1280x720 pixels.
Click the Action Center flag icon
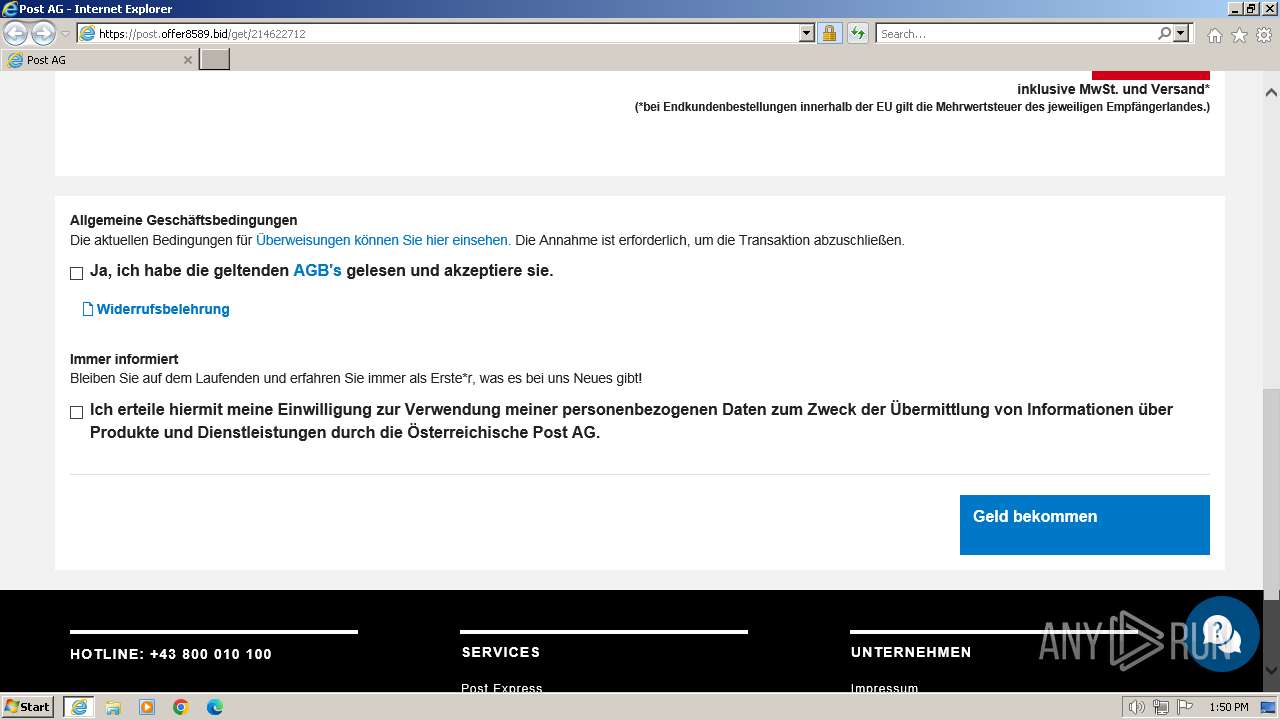point(1185,707)
